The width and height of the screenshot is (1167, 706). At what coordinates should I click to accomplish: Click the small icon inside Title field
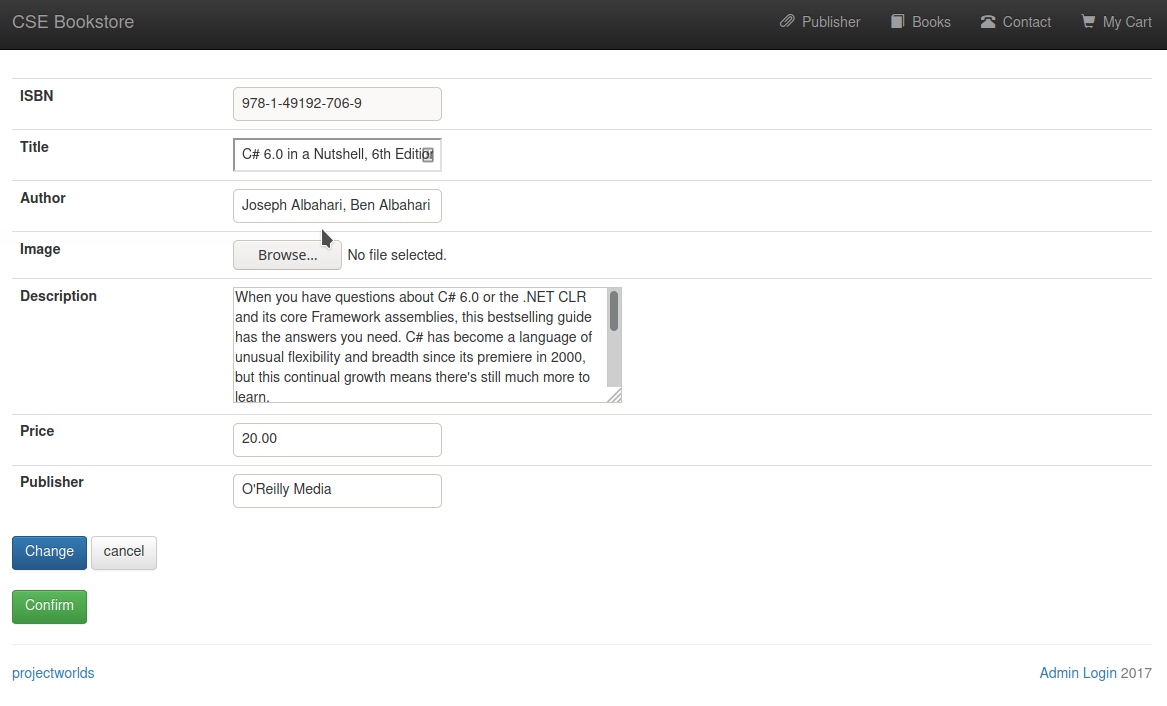click(x=427, y=155)
